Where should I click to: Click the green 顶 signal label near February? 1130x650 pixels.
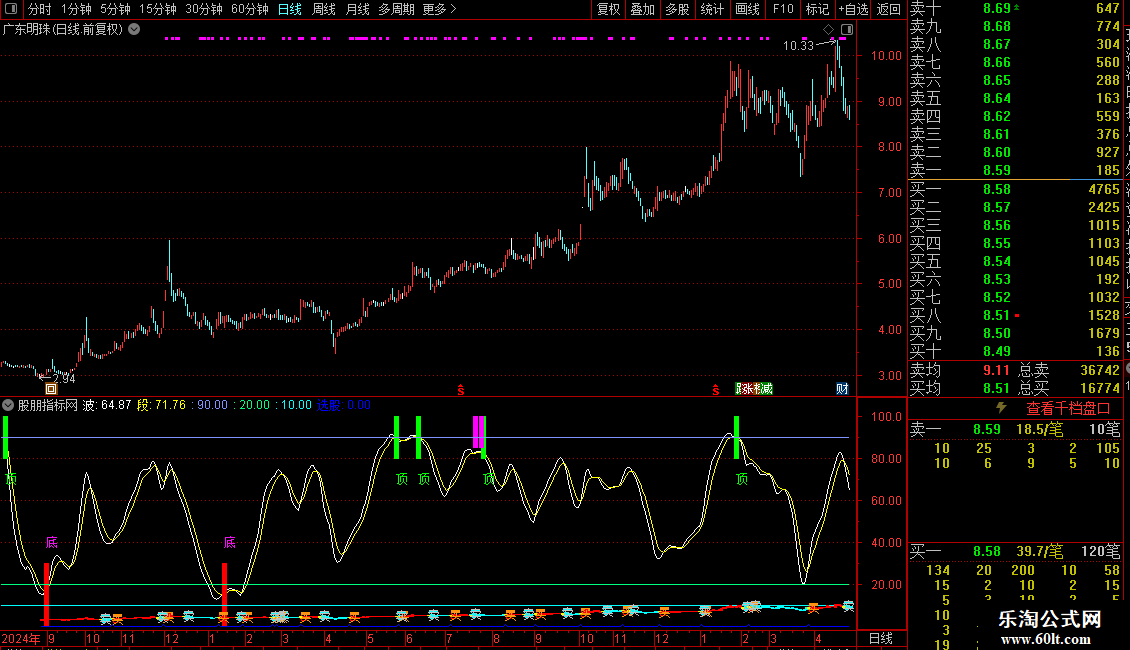coord(742,478)
